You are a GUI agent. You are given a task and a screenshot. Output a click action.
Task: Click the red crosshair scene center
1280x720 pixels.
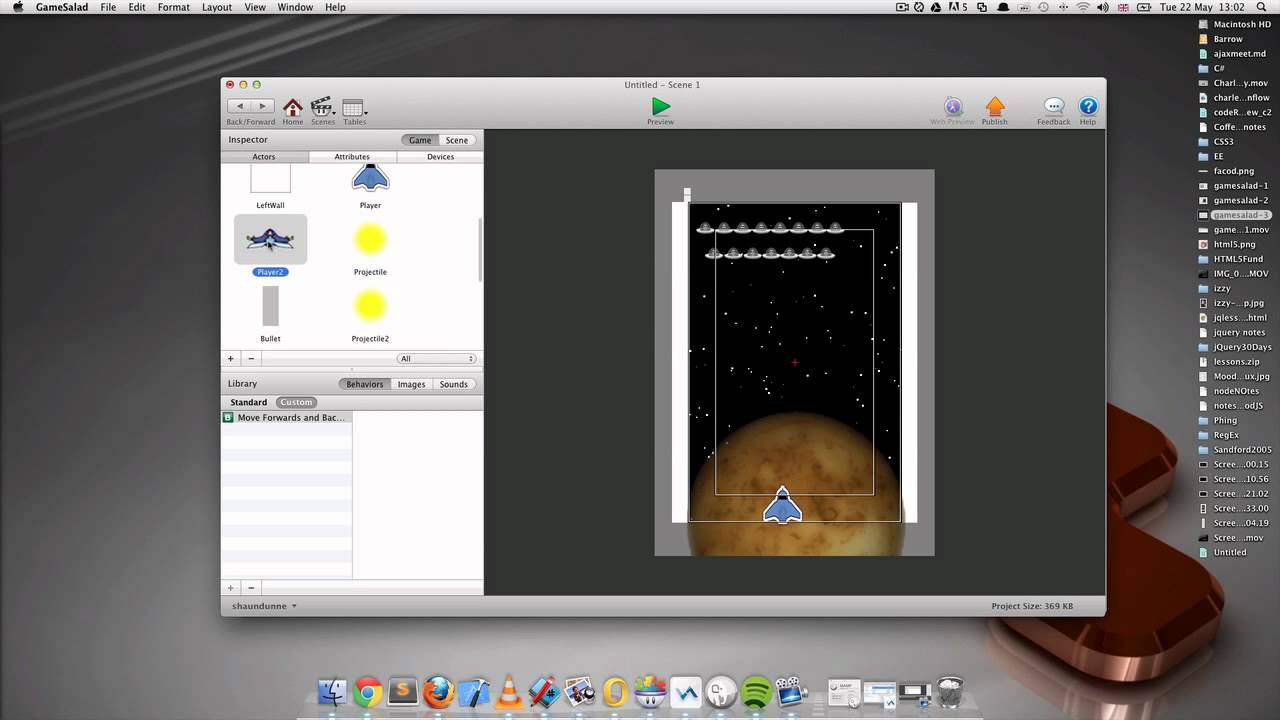(x=795, y=362)
